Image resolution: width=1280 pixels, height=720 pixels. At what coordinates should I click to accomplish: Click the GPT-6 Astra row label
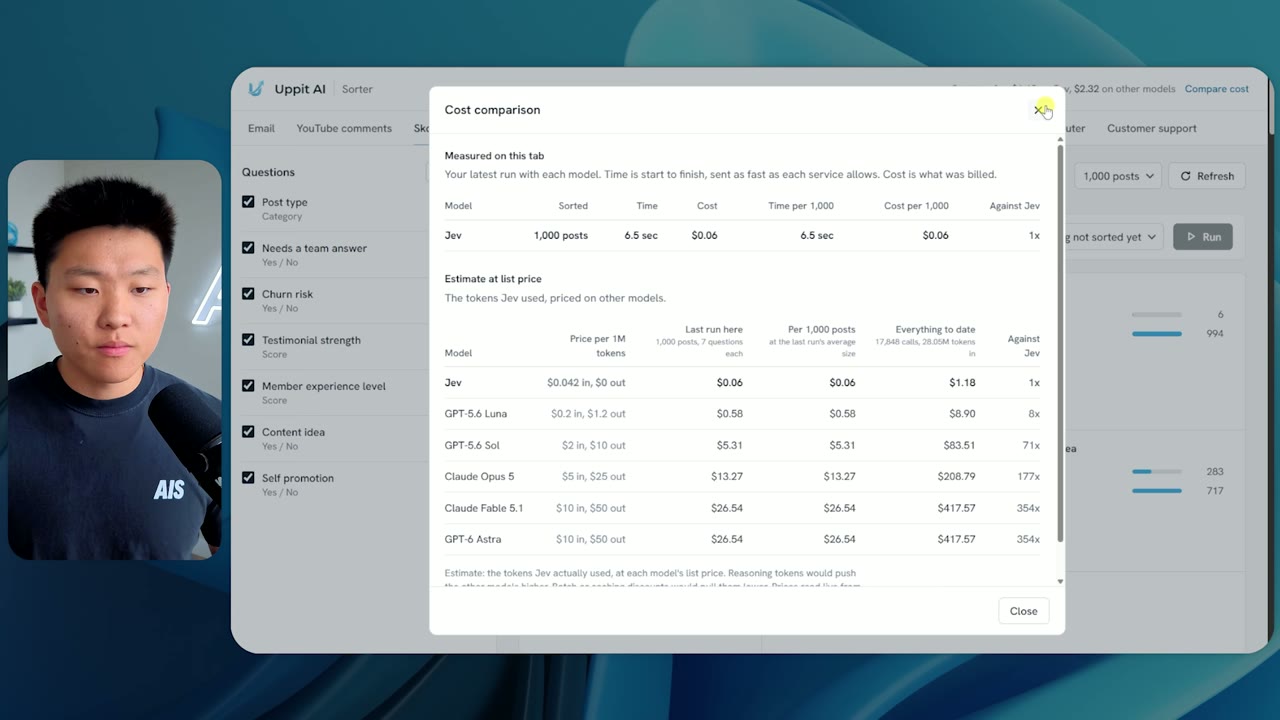tap(473, 540)
